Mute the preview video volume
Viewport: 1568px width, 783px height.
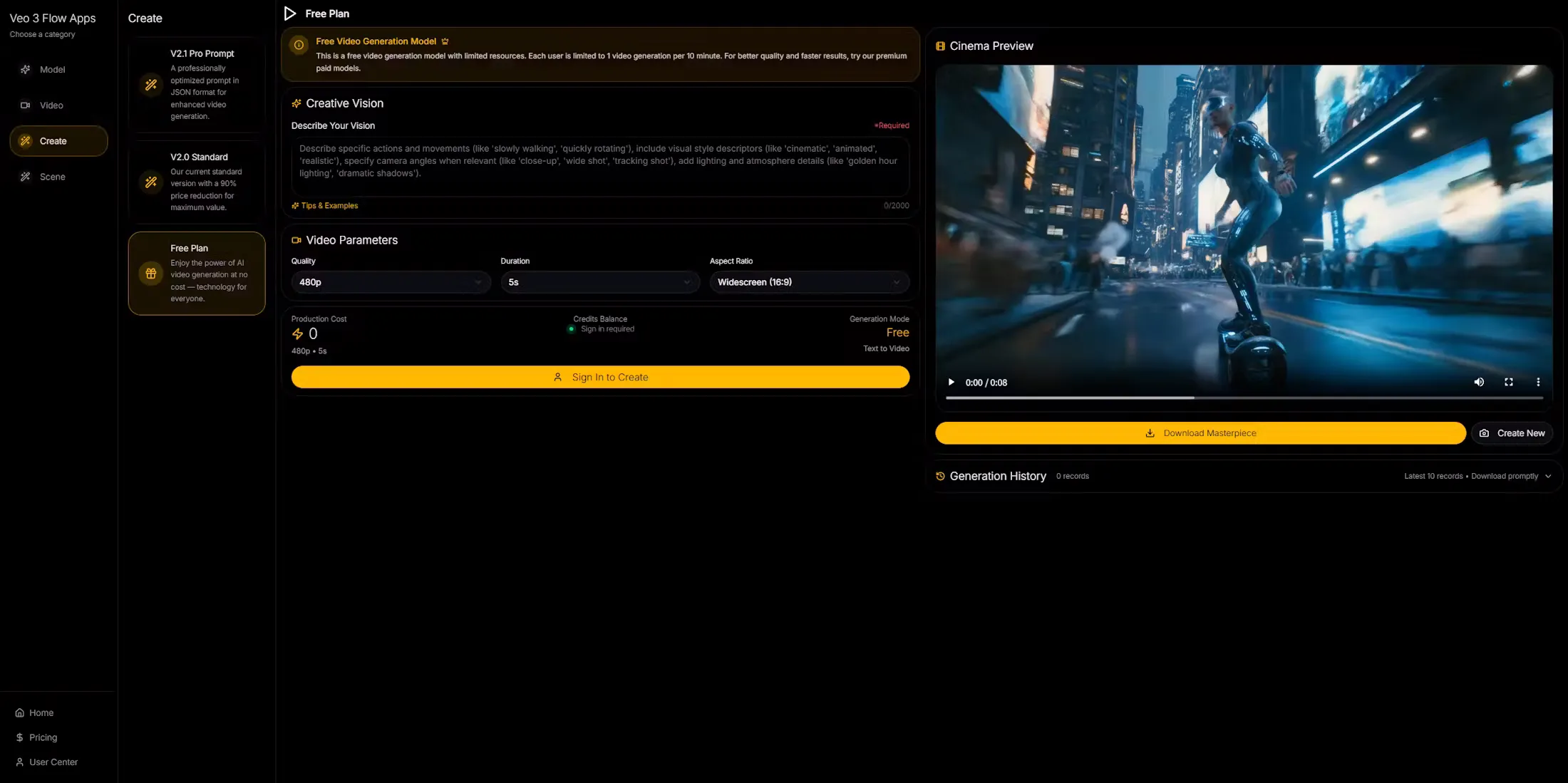(1479, 383)
